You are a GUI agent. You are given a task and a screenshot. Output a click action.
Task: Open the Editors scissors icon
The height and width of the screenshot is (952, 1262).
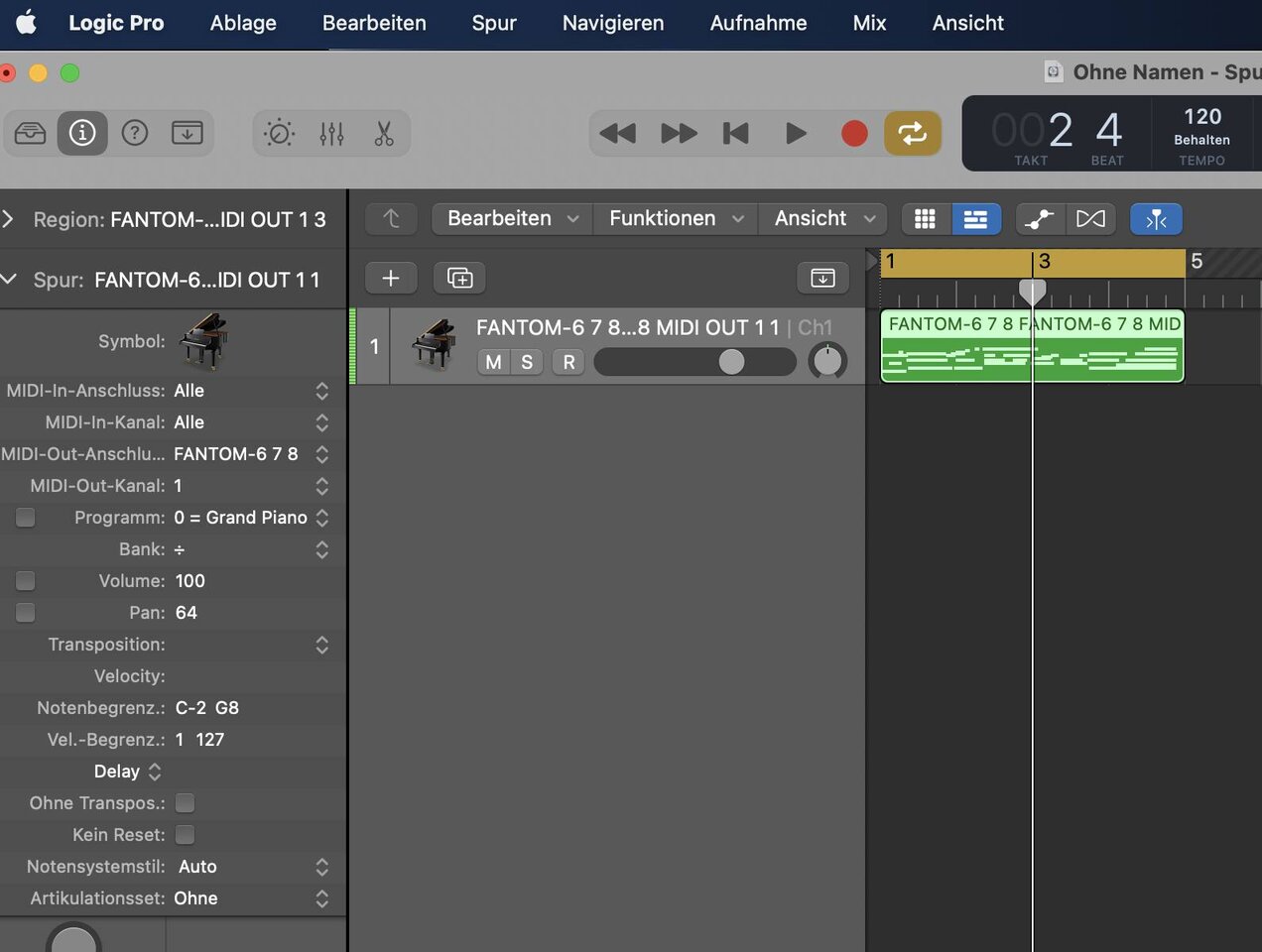384,133
